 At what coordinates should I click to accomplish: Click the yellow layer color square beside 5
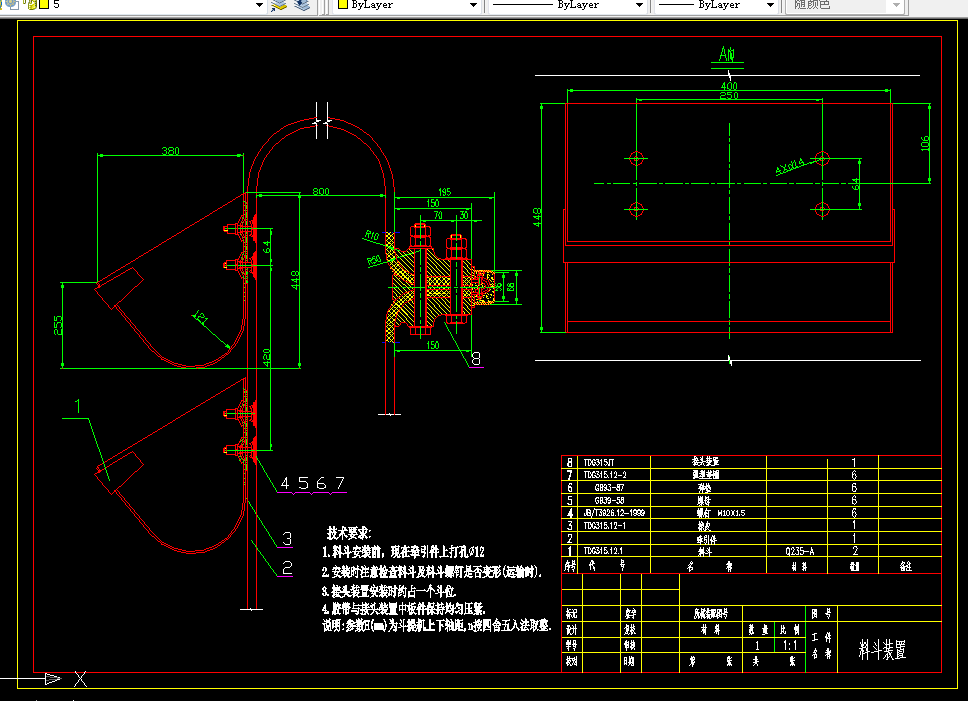[x=44, y=4]
